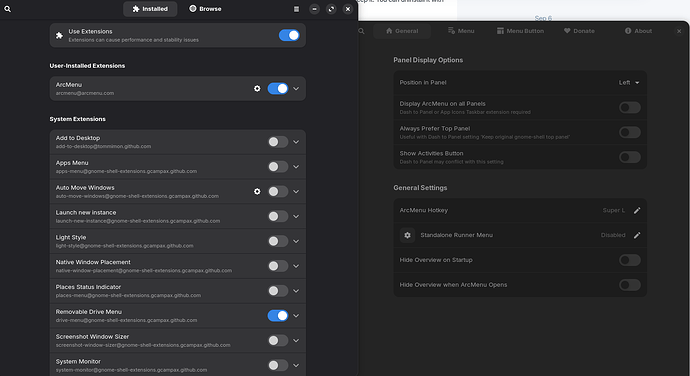Open Donate tab in ArcMenu settings
Image resolution: width=690 pixels, height=376 pixels.
click(579, 31)
